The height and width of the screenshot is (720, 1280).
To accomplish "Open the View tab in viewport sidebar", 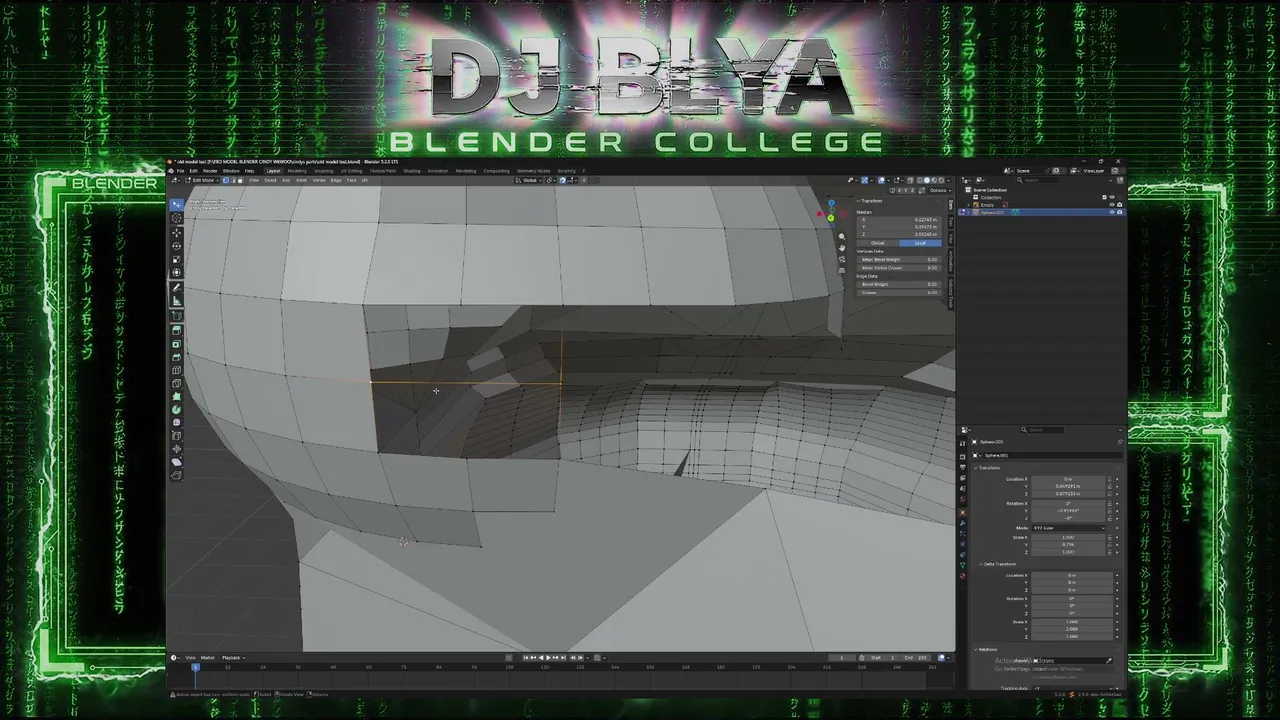I will click(951, 239).
